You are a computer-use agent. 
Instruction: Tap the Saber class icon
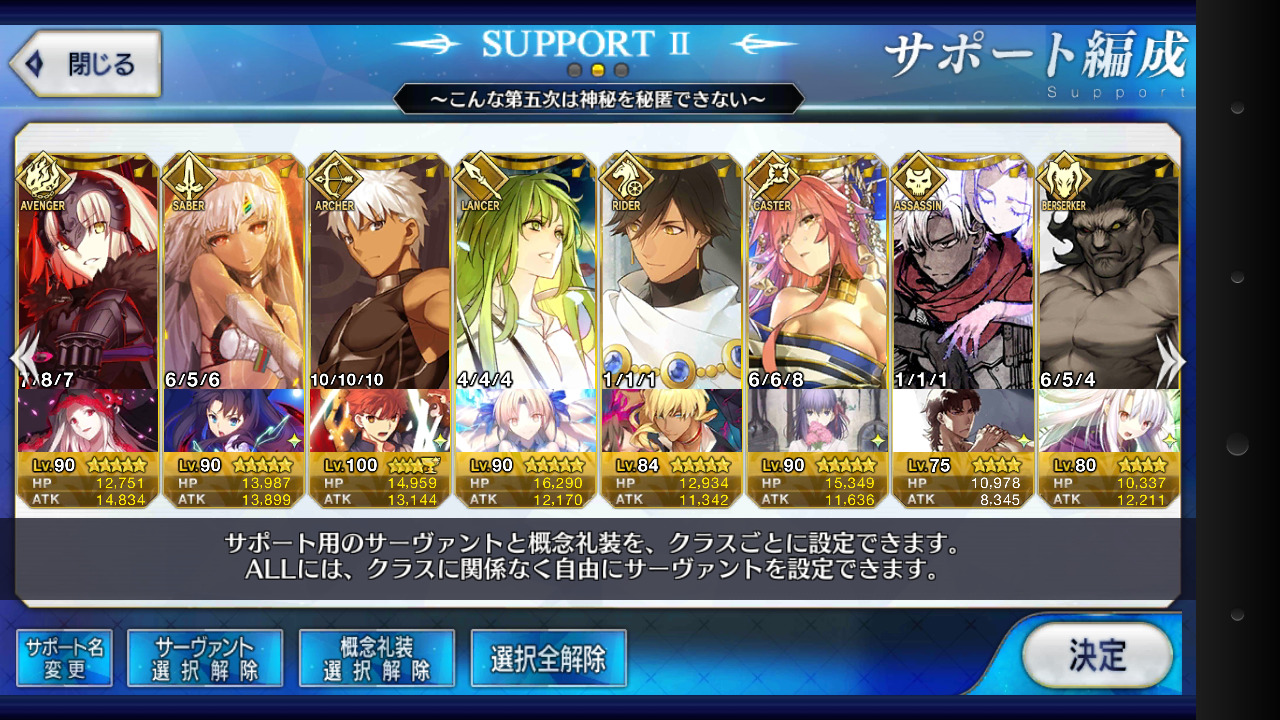[x=189, y=178]
